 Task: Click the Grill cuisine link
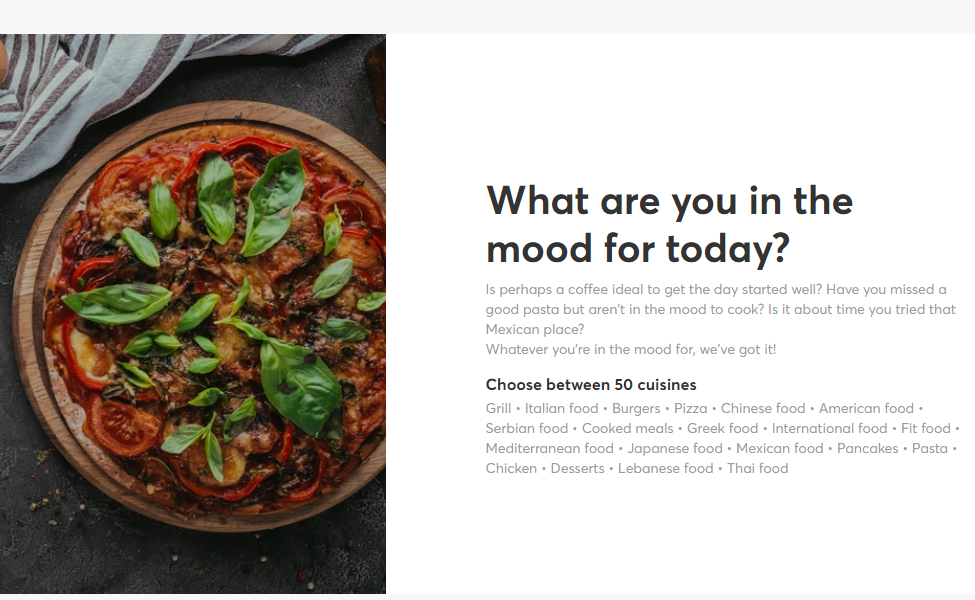coord(498,408)
